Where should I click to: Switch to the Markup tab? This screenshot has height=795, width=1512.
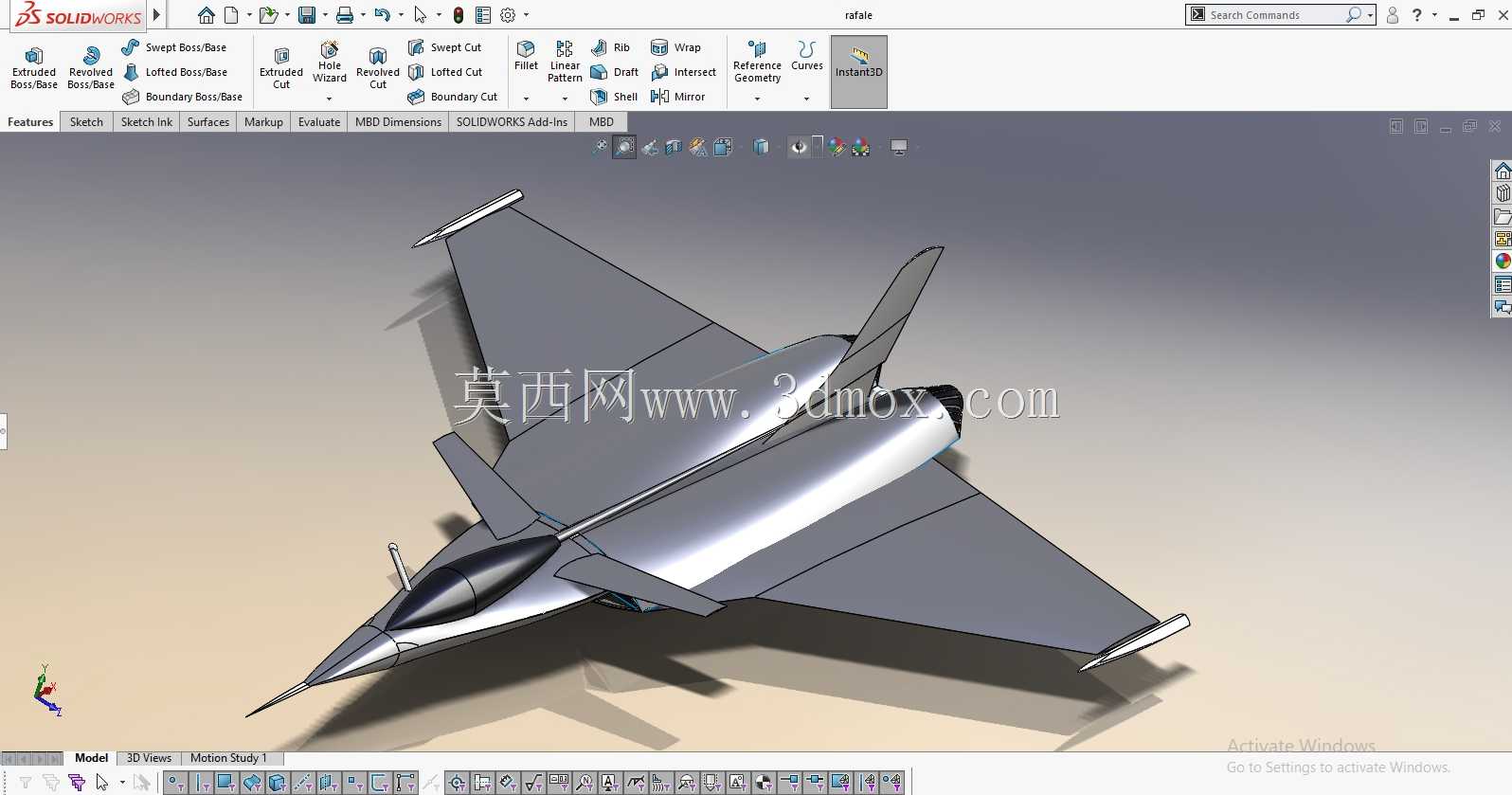(x=263, y=122)
